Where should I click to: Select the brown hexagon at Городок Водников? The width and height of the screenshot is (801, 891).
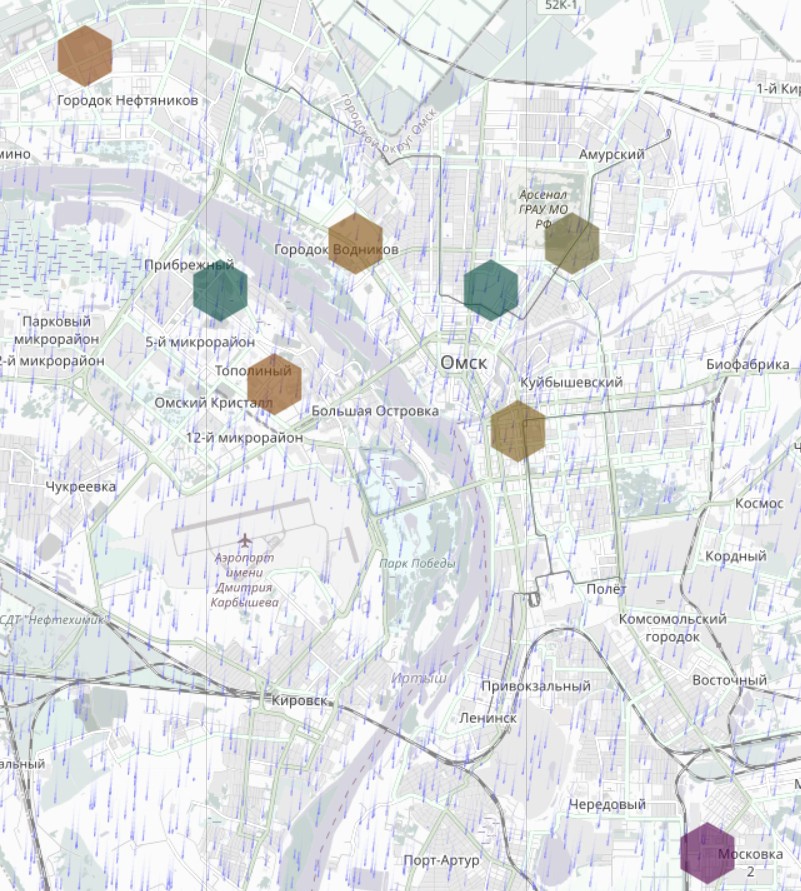(x=356, y=243)
